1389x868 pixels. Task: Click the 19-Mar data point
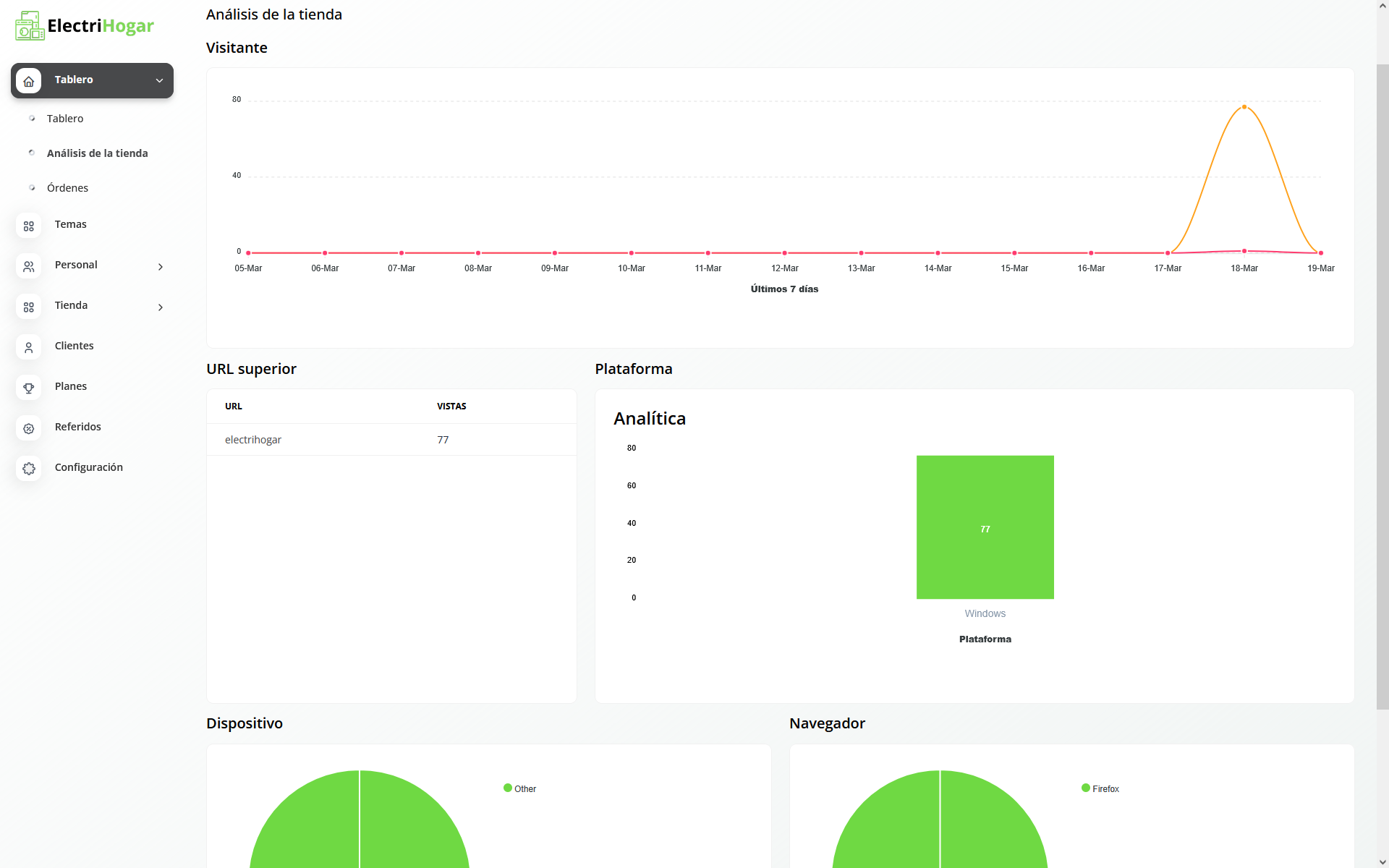coord(1321,253)
